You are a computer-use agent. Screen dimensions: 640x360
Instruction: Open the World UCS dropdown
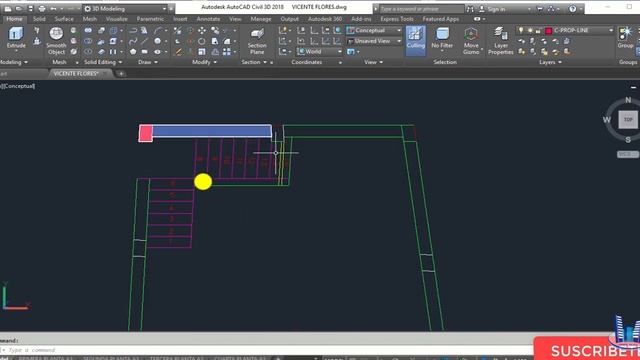coord(319,51)
